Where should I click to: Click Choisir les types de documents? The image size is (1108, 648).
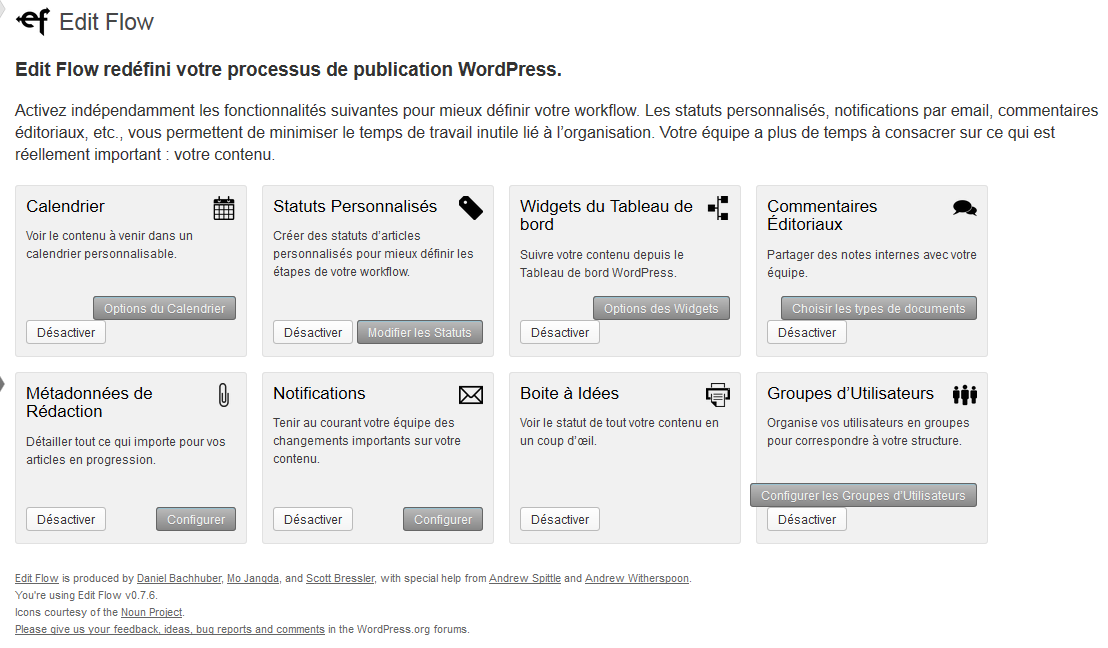[878, 308]
